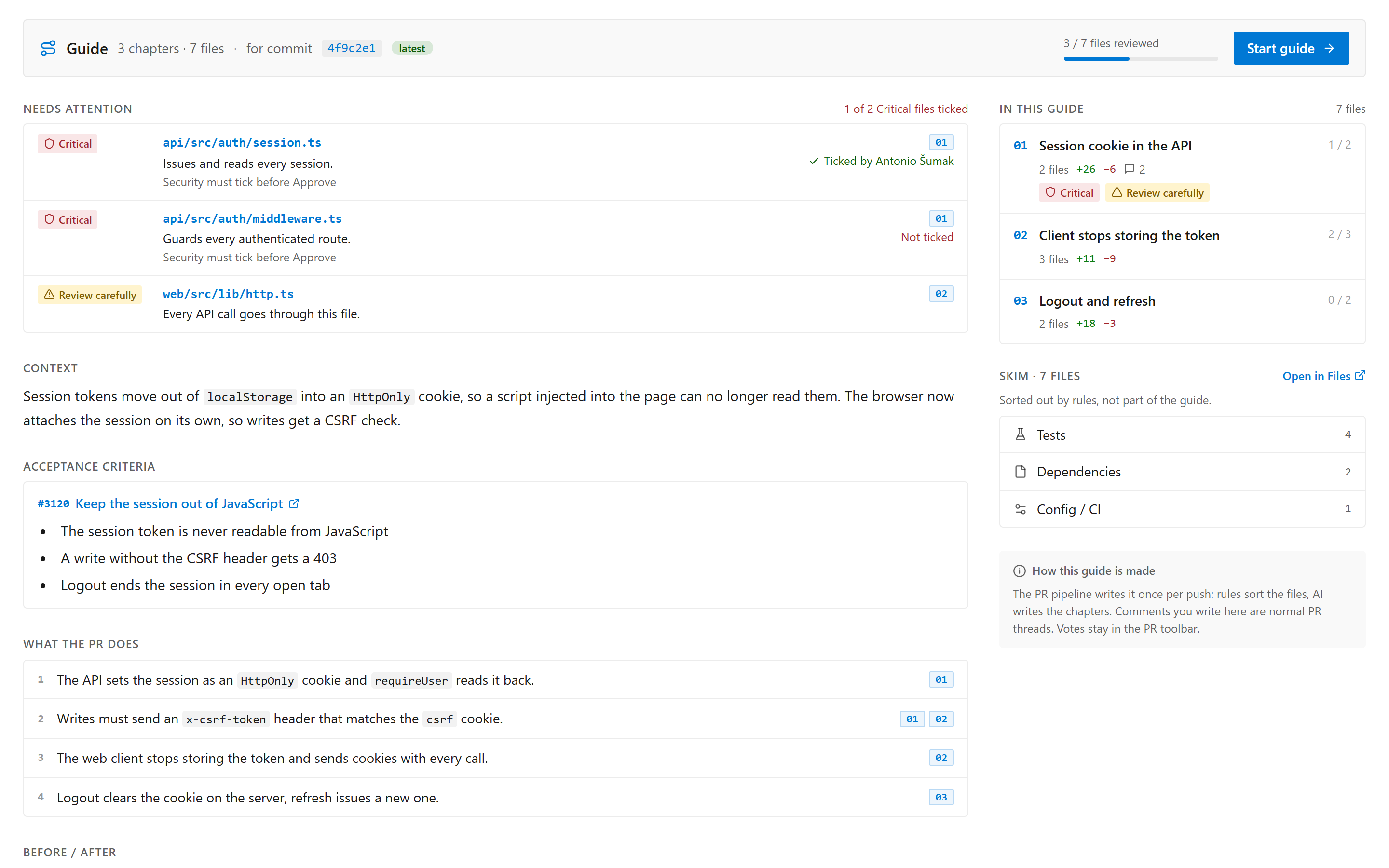This screenshot has height=868, width=1389.
Task: Open work item #3120 Keep the session out of JavaScript
Action: pos(168,503)
